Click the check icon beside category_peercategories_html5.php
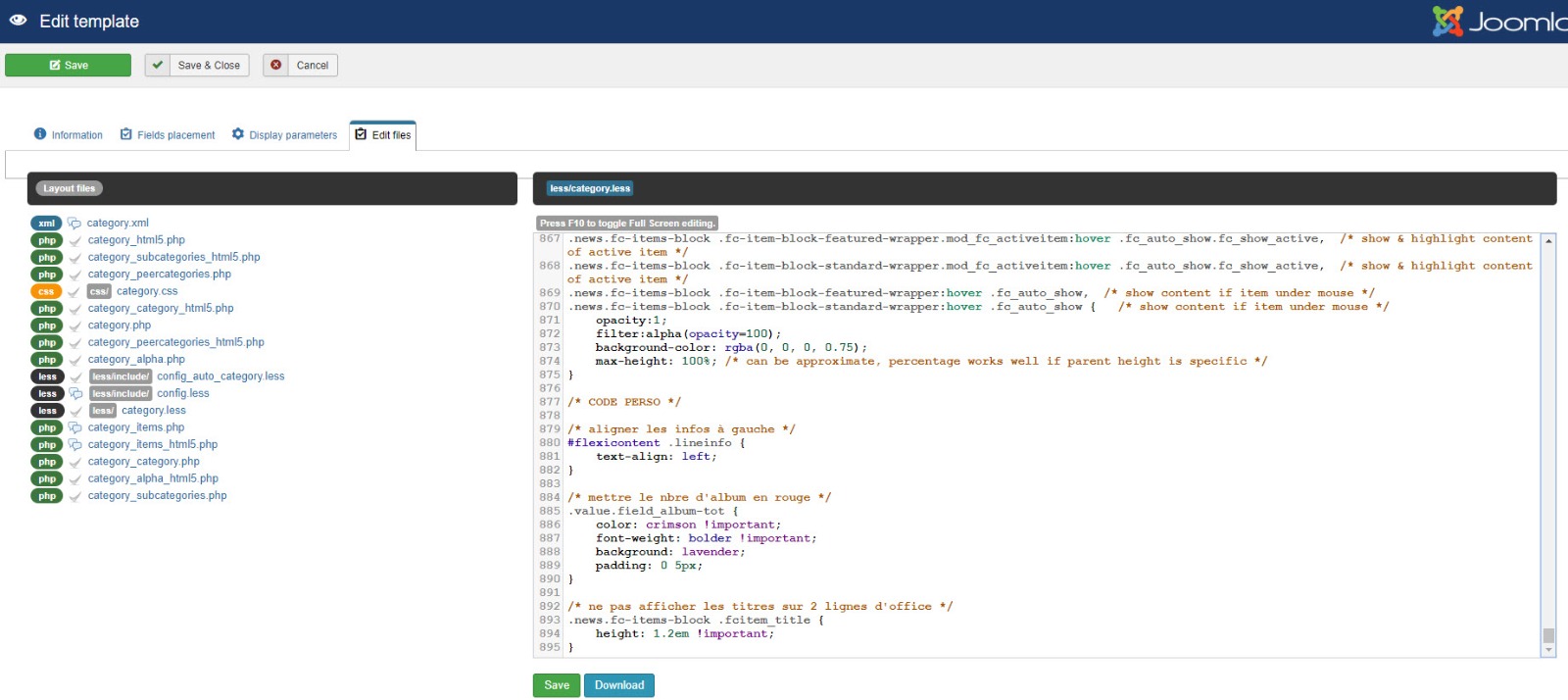The image size is (1568, 700). pos(75,343)
